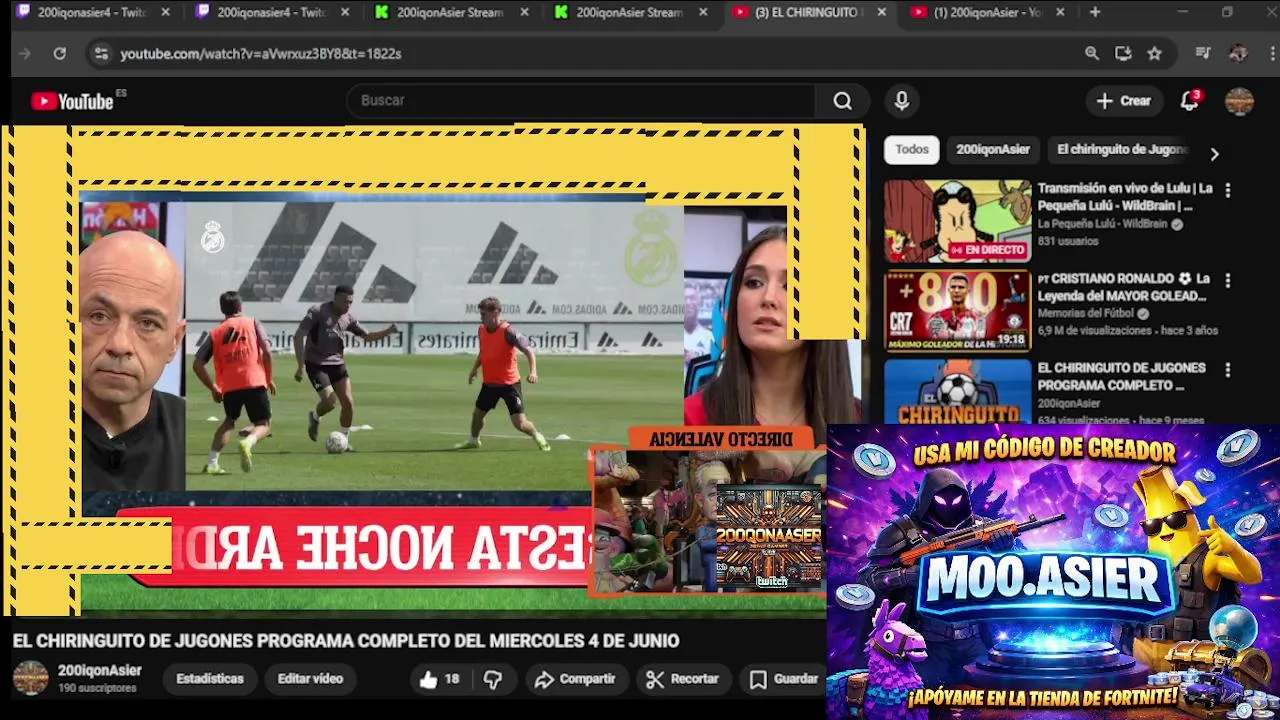This screenshot has height=720, width=1280.
Task: Open site information icon in address bar
Action: (x=100, y=53)
